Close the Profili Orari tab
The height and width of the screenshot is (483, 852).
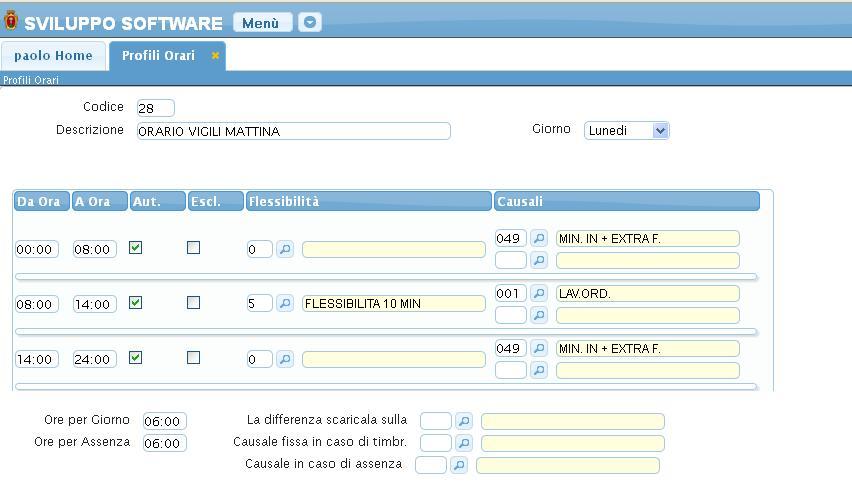215,56
